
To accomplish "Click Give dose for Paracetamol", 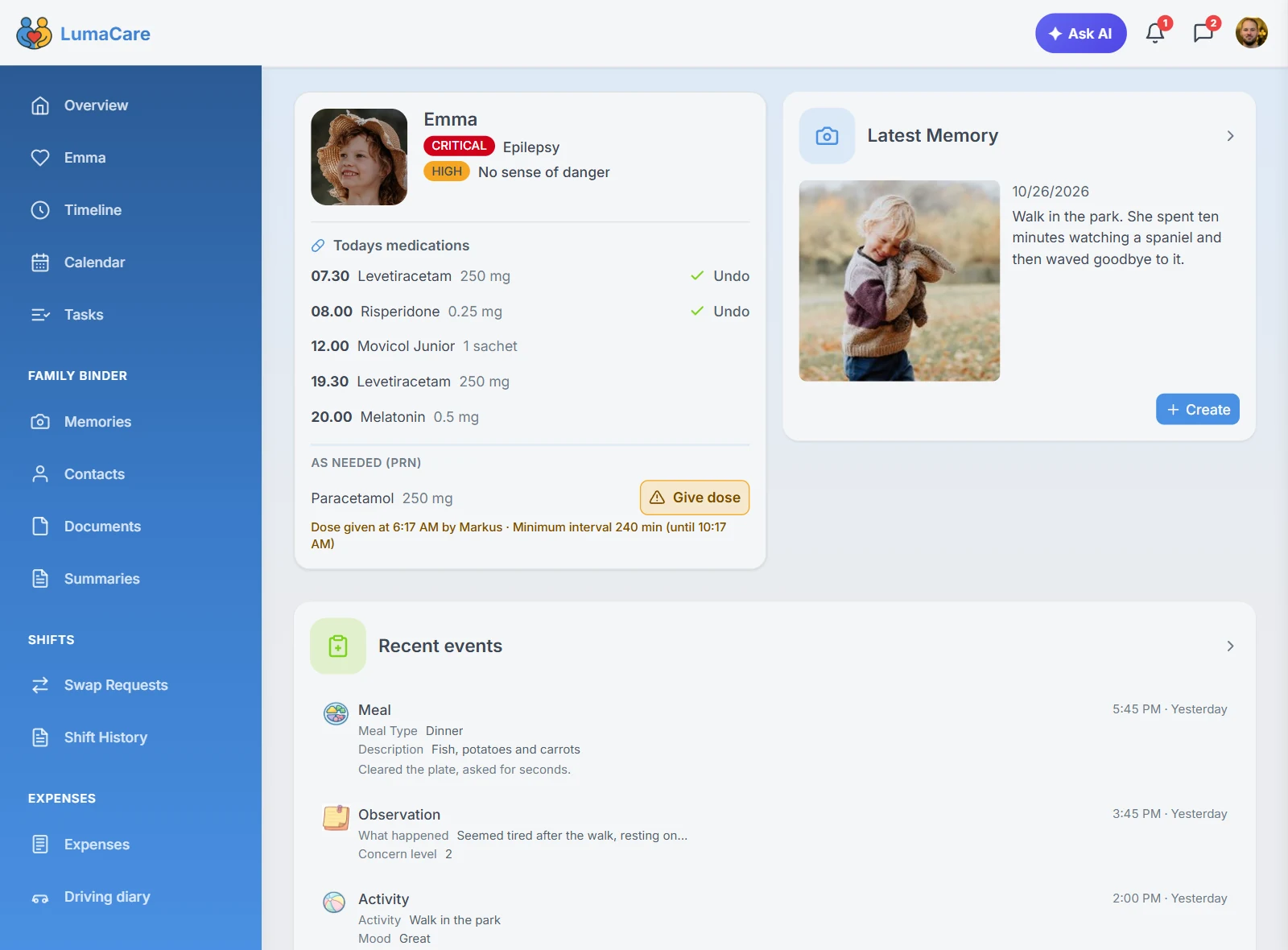I will [695, 498].
